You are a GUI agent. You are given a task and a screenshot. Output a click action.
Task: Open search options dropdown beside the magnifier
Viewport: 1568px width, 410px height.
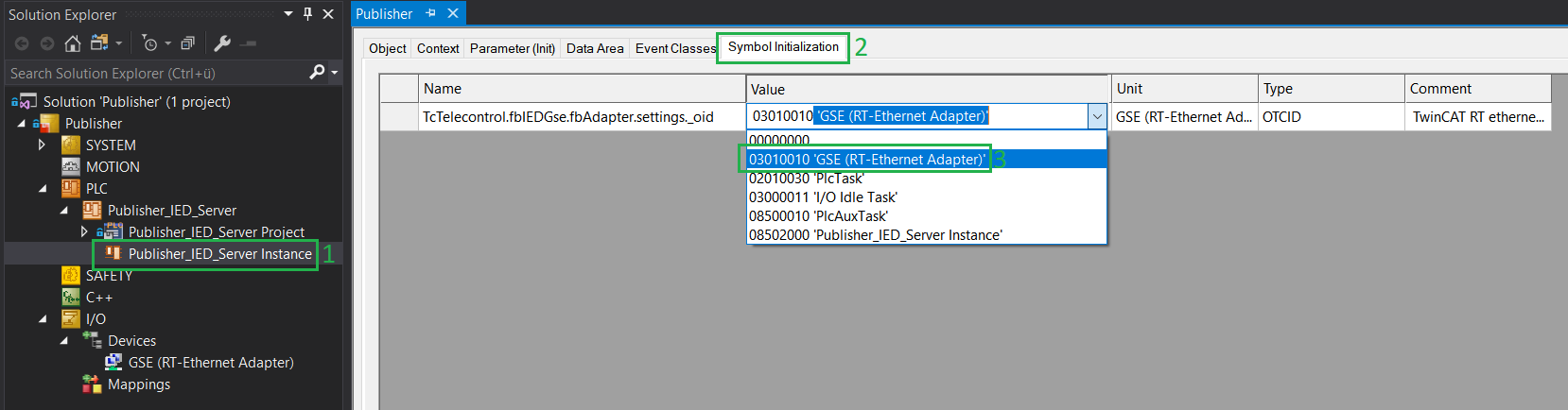coord(335,73)
